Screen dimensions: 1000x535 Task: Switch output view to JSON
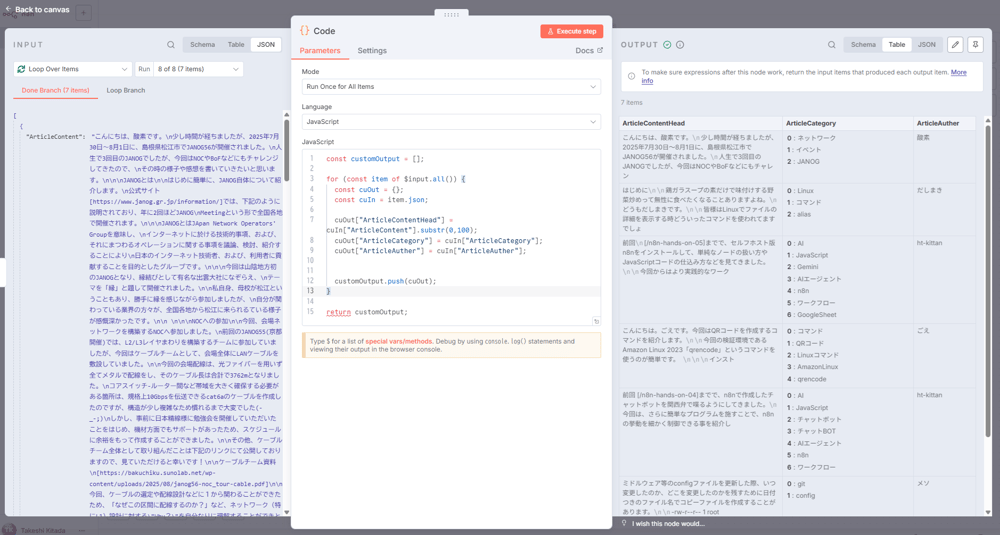click(x=927, y=45)
